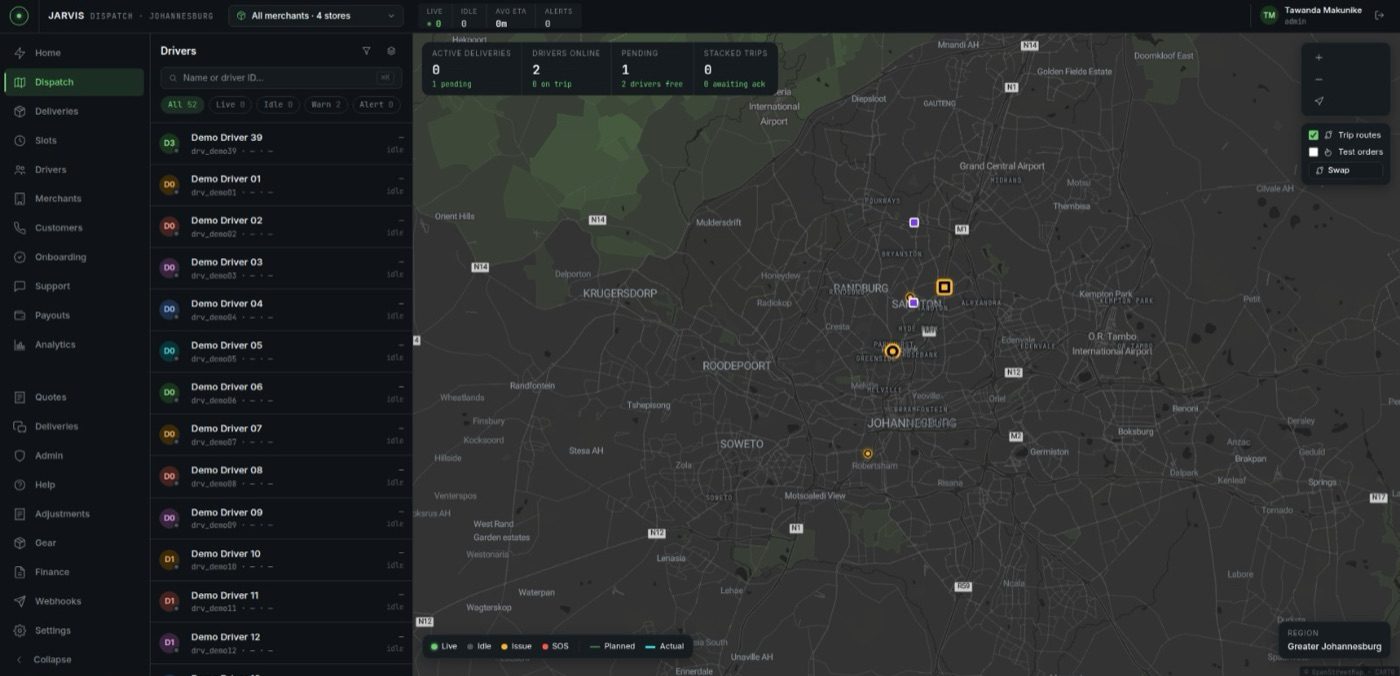Select the Demo Driver 39 row
1400x676 pixels.
click(x=281, y=144)
